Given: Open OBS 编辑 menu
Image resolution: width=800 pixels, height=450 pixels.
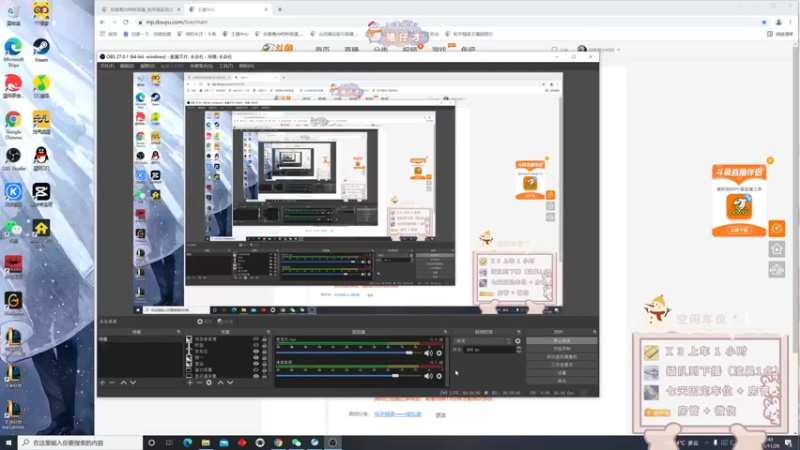Looking at the screenshot, I should (x=127, y=66).
